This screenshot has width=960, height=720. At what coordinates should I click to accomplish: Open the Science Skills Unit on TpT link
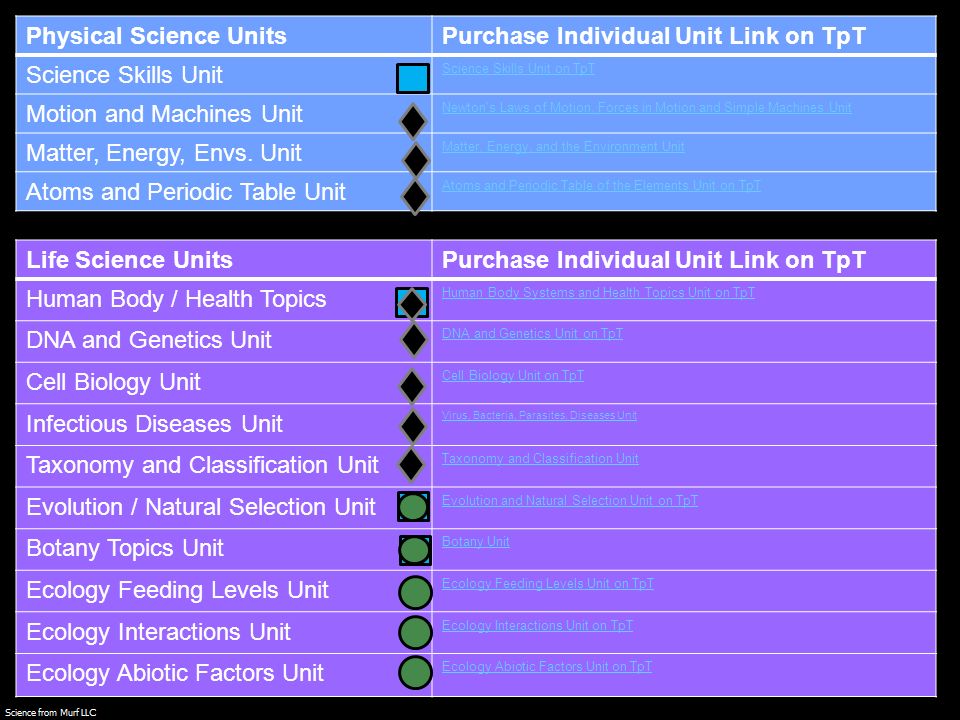point(518,69)
